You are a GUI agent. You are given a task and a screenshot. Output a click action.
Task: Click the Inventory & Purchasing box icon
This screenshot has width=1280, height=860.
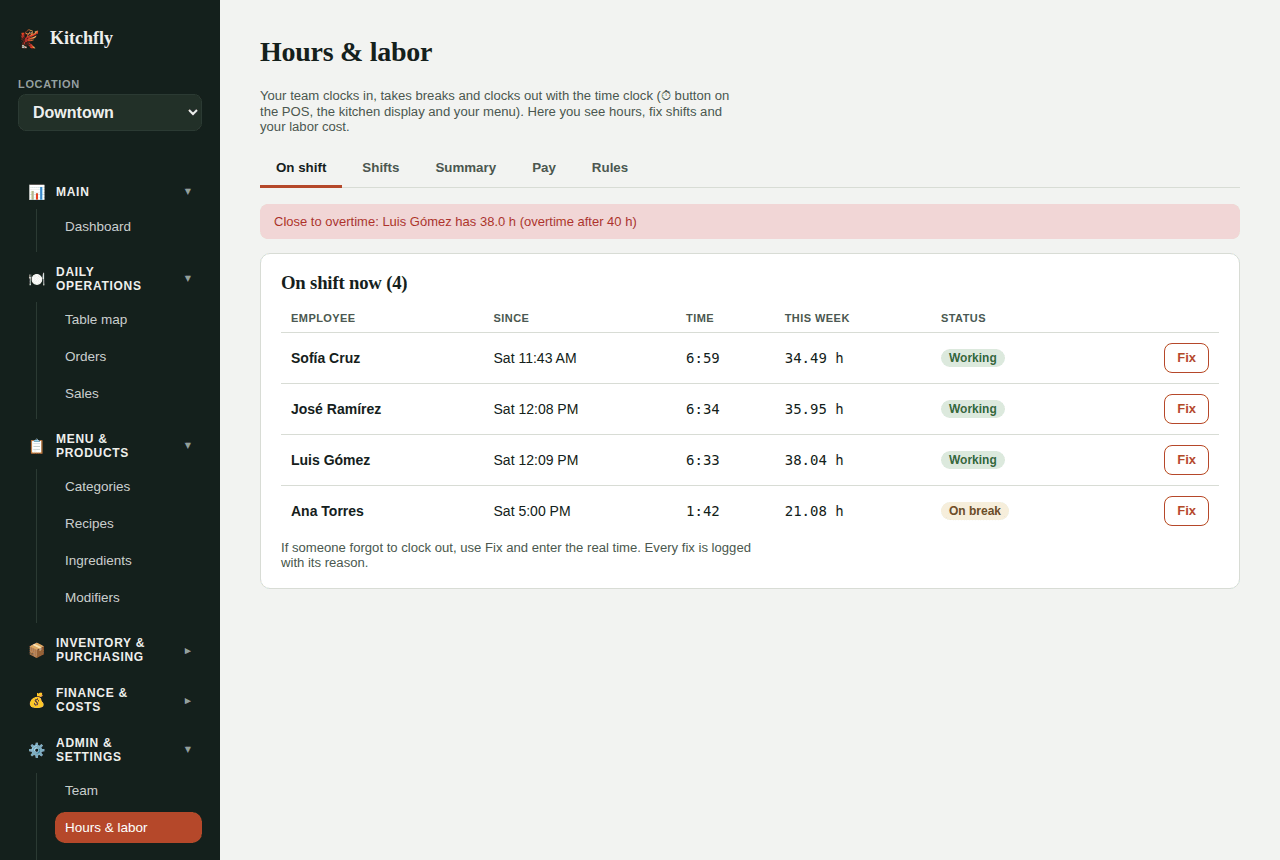[37, 650]
